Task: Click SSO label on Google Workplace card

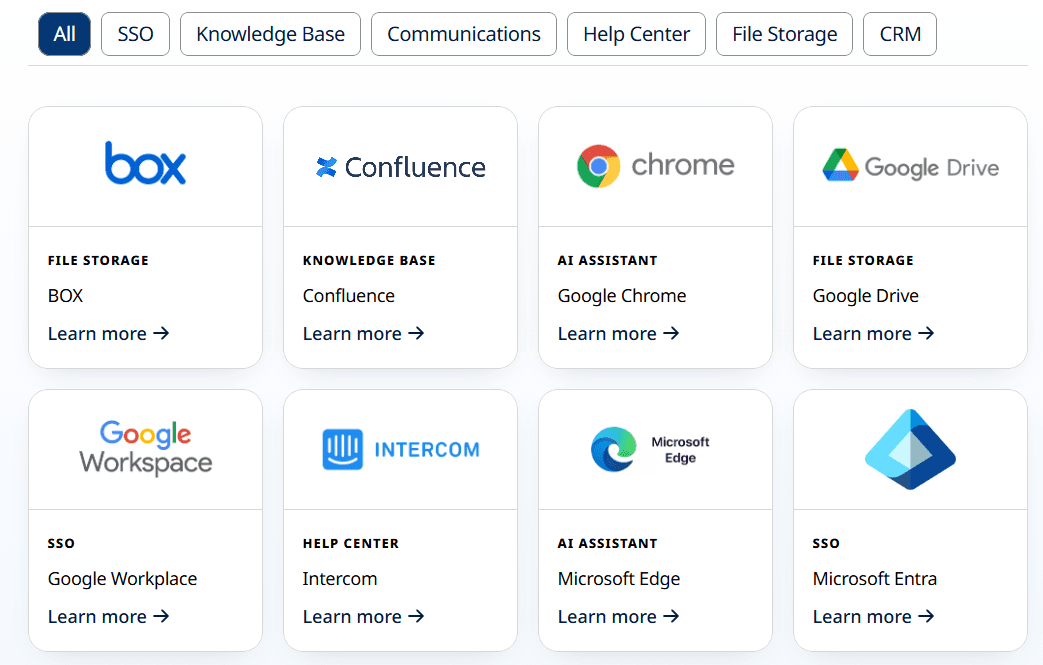Action: click(x=61, y=544)
